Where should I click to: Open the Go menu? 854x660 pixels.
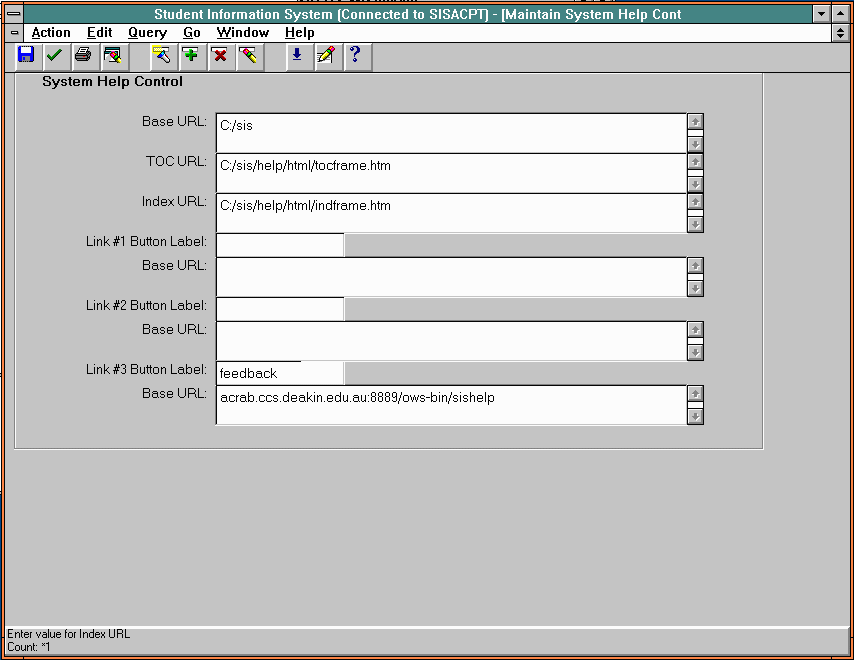pos(192,33)
